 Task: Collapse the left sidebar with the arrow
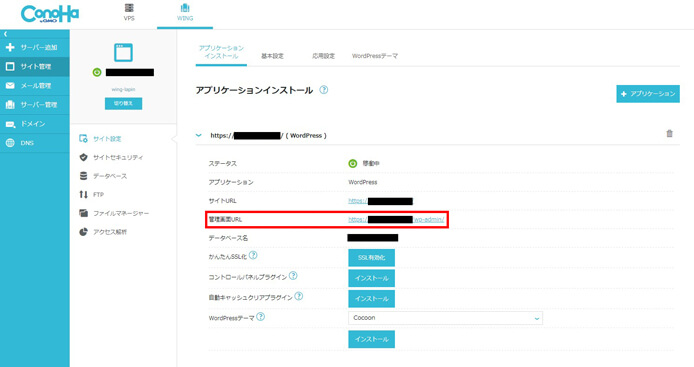6,34
